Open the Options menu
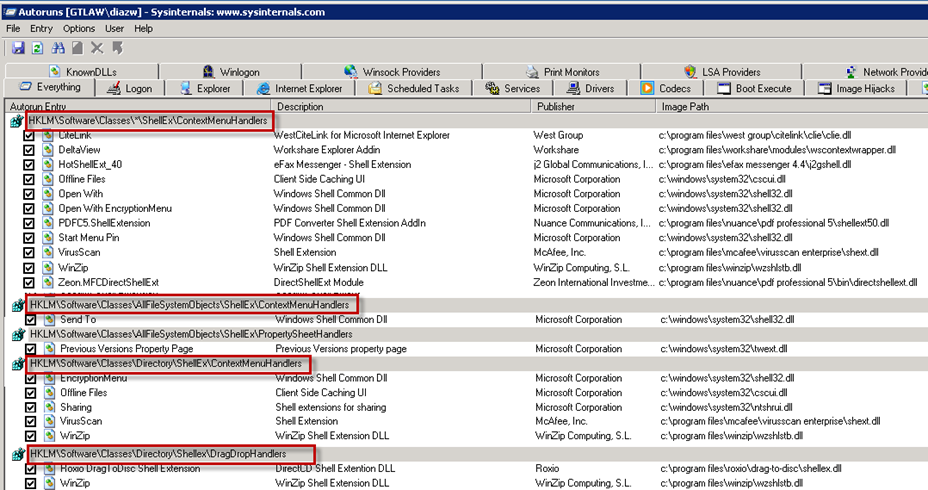 coord(79,28)
